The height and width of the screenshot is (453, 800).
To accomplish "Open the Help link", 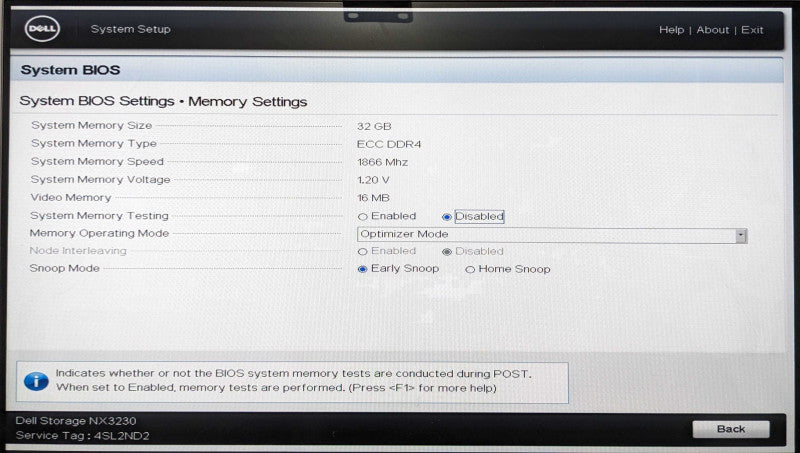I will (x=671, y=30).
